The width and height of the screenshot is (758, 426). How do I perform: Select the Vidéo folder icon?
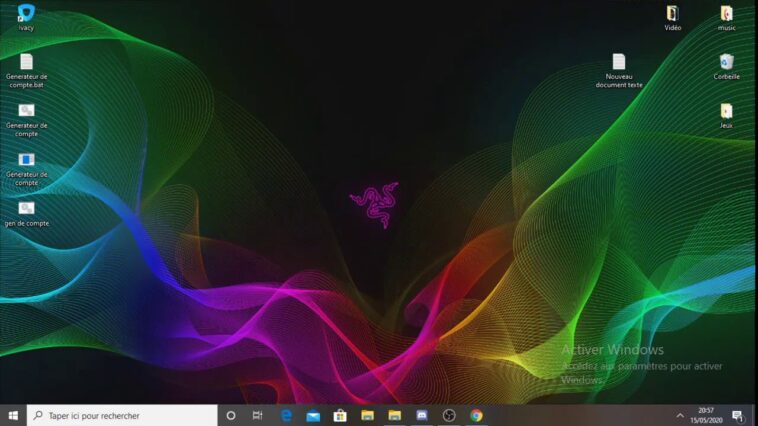672,18
